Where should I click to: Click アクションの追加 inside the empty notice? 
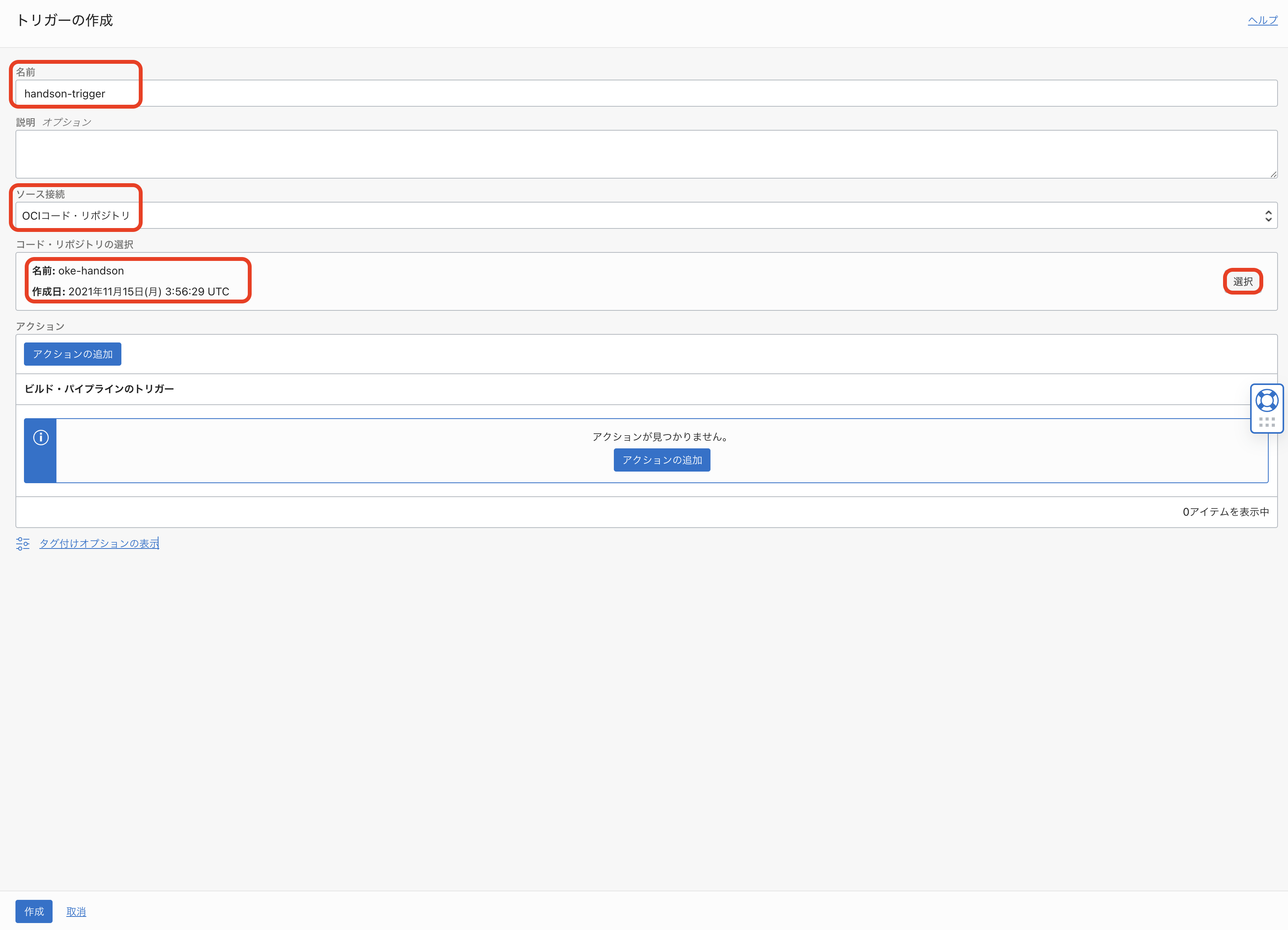coord(662,460)
